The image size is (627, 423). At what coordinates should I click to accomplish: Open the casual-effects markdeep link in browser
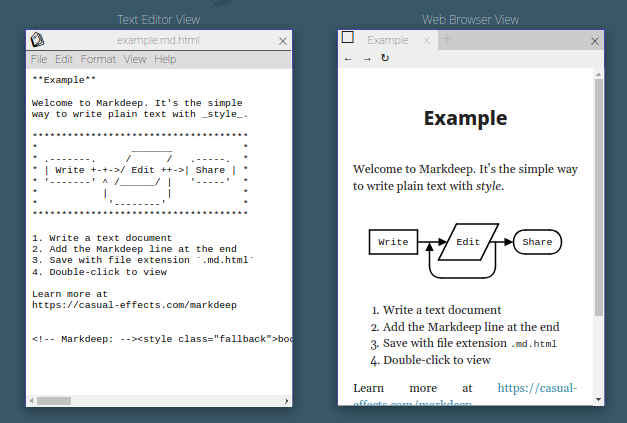click(537, 388)
